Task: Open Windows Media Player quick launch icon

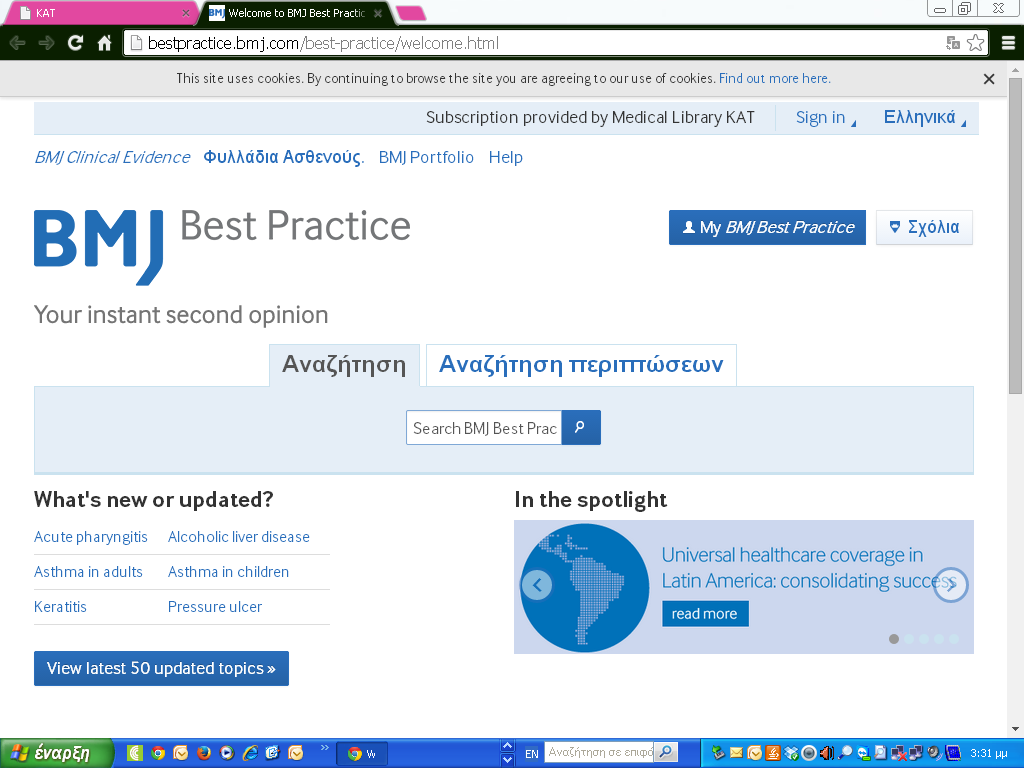Action: (x=227, y=753)
